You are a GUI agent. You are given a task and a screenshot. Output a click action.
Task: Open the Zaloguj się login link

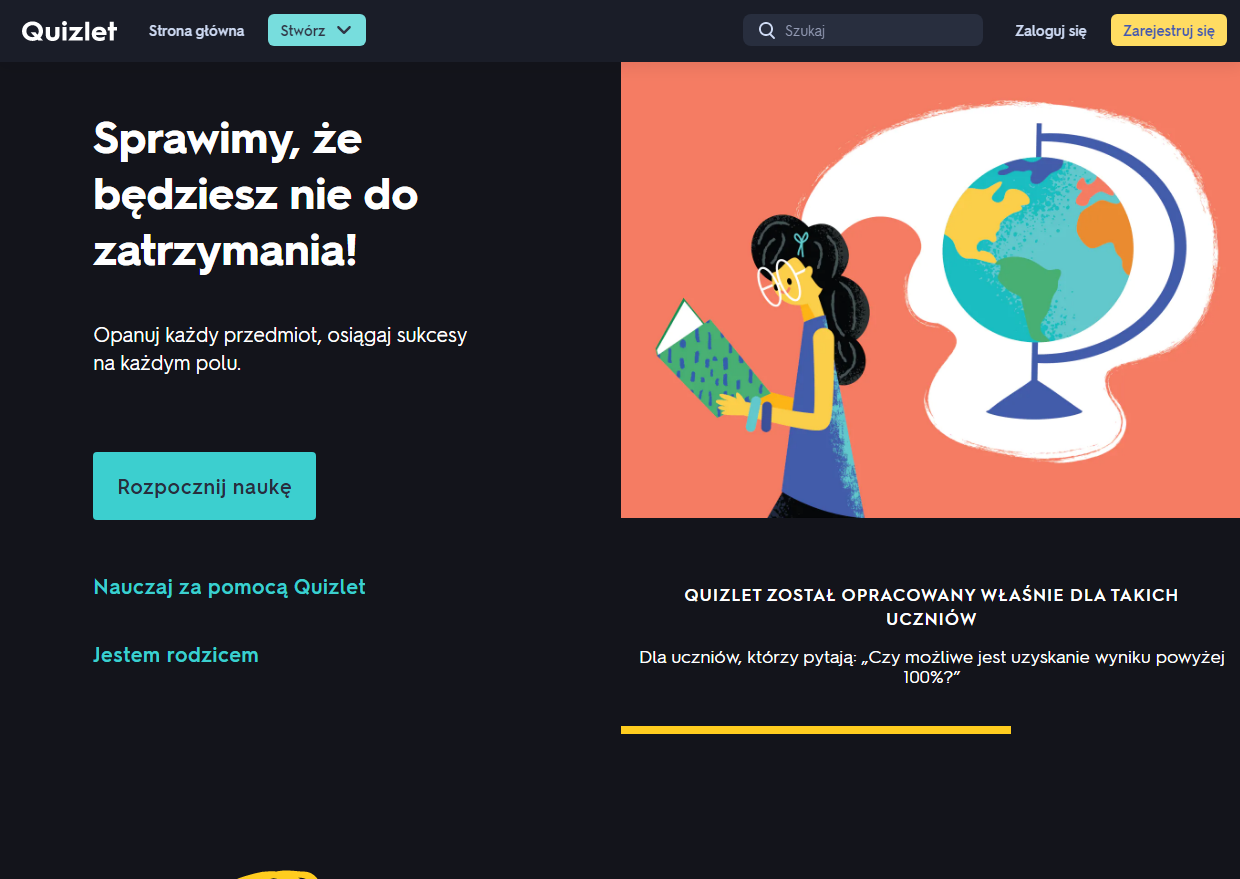[x=1050, y=31]
